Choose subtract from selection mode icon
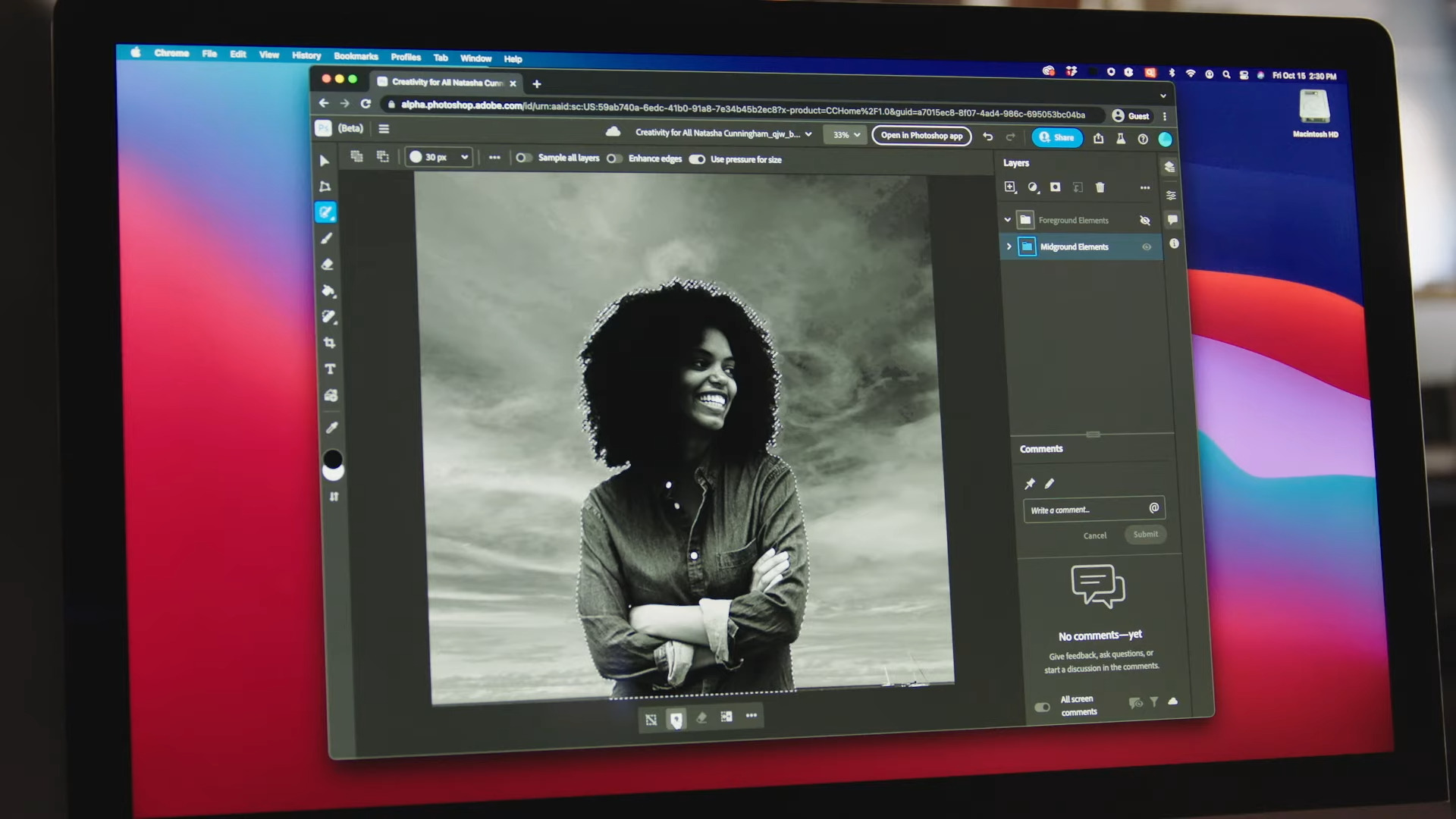 point(383,156)
